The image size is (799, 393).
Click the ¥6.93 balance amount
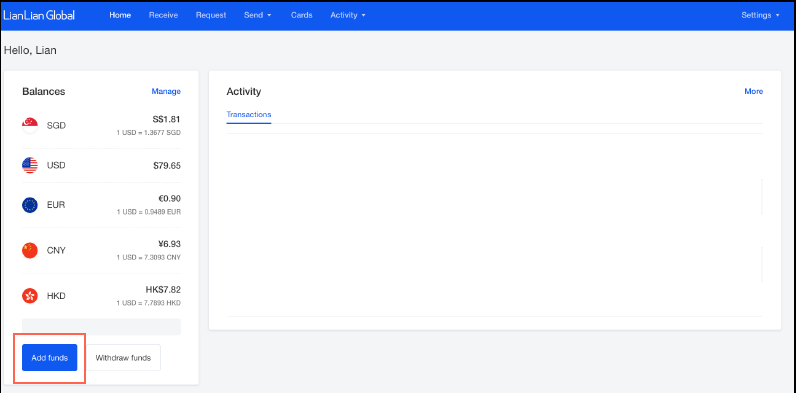click(169, 244)
